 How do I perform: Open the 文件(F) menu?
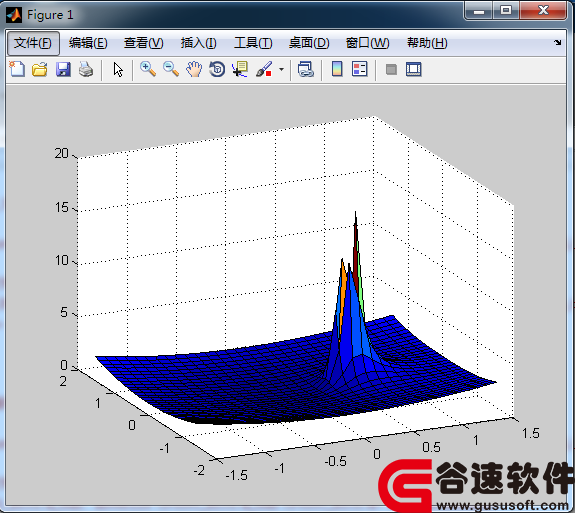33,43
